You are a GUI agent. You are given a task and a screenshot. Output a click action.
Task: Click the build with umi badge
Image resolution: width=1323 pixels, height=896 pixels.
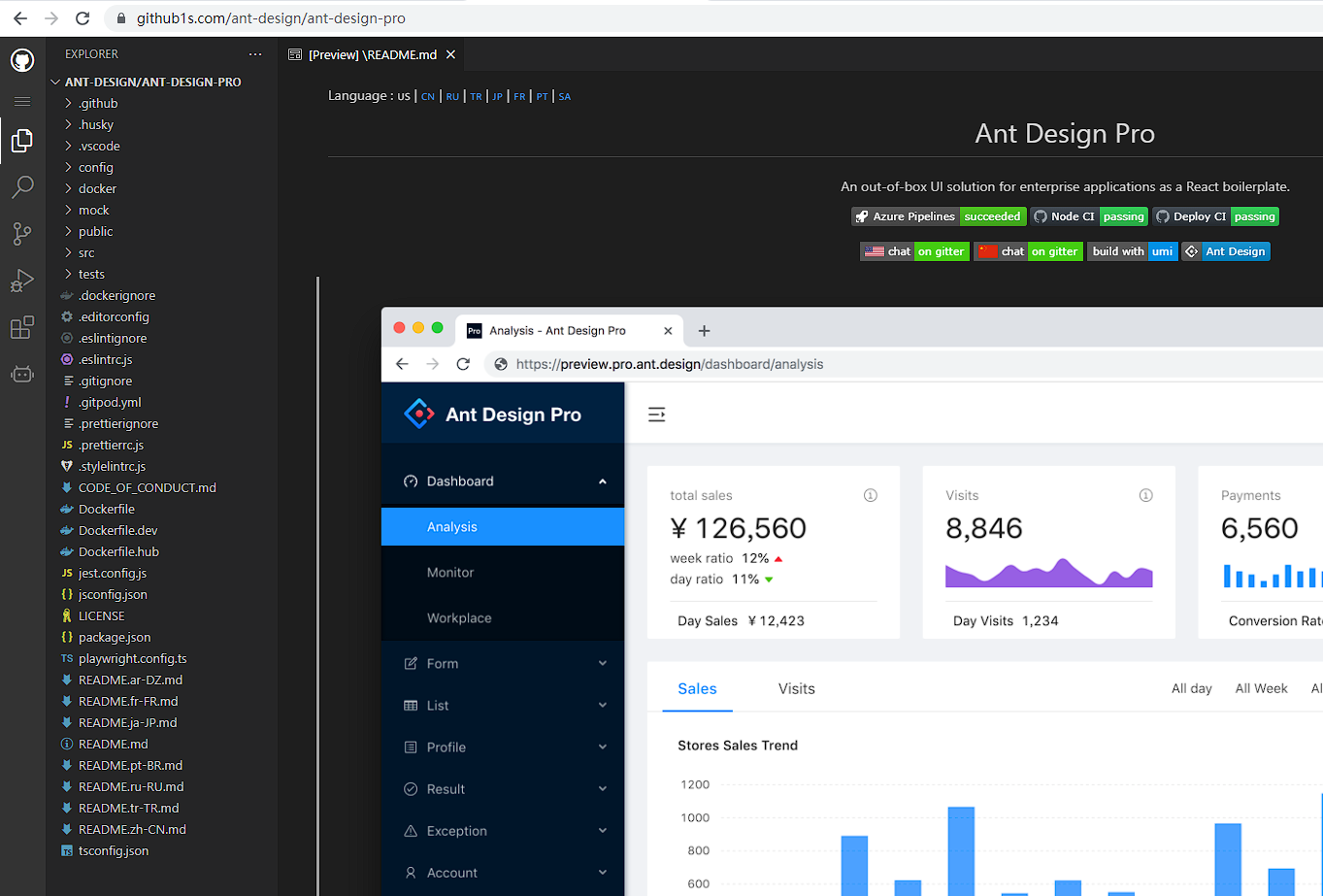click(x=1132, y=251)
